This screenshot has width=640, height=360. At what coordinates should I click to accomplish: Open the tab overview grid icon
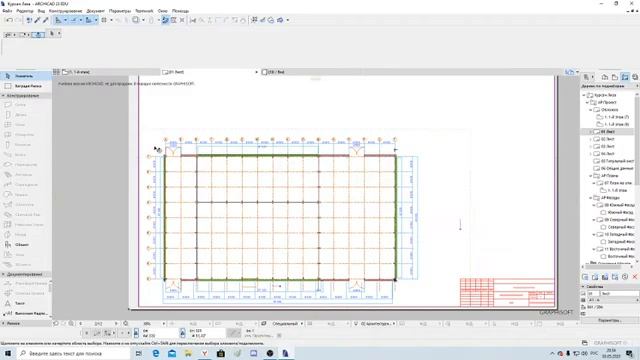pos(56,72)
